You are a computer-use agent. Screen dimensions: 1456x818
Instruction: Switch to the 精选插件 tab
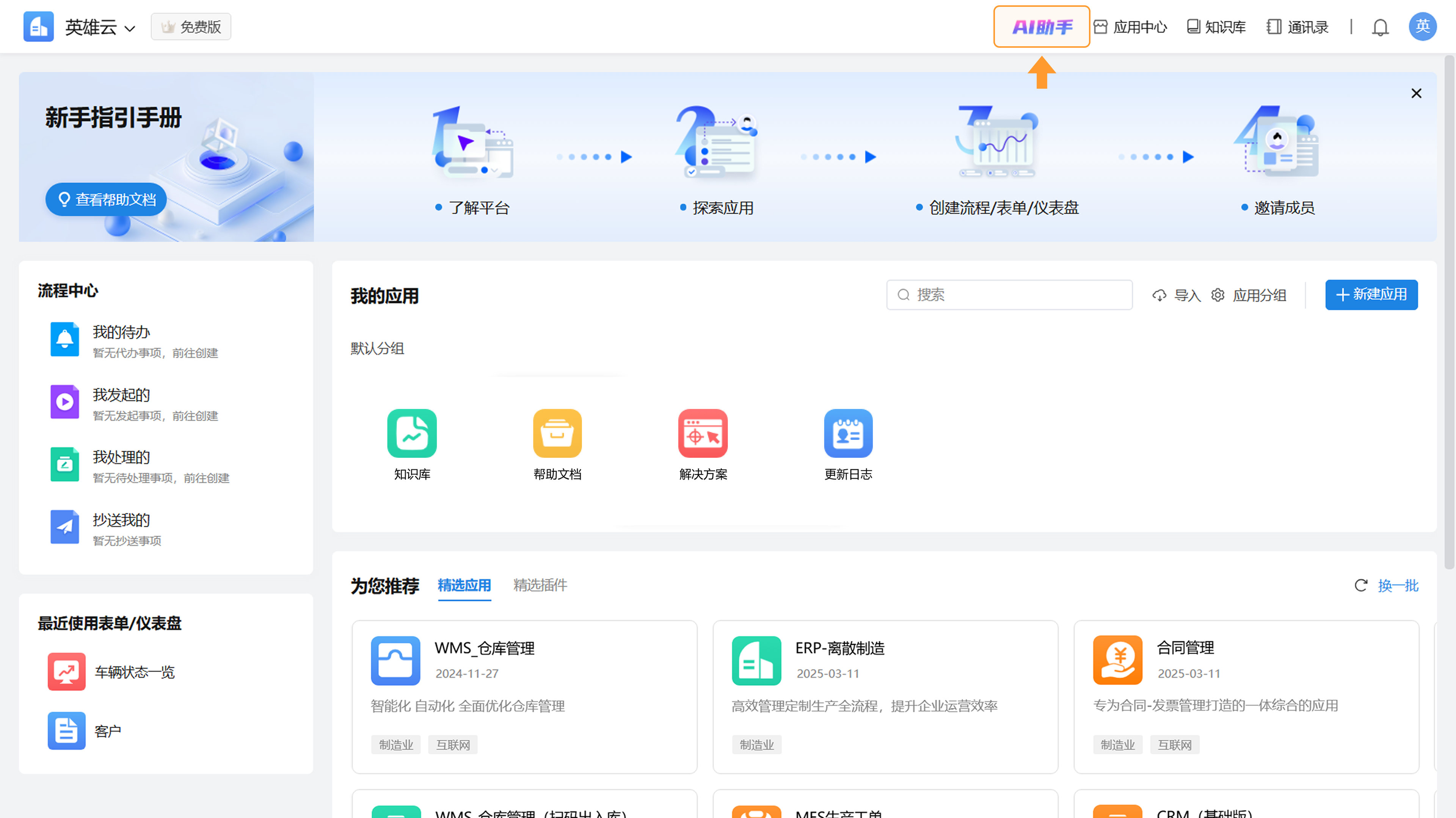540,585
